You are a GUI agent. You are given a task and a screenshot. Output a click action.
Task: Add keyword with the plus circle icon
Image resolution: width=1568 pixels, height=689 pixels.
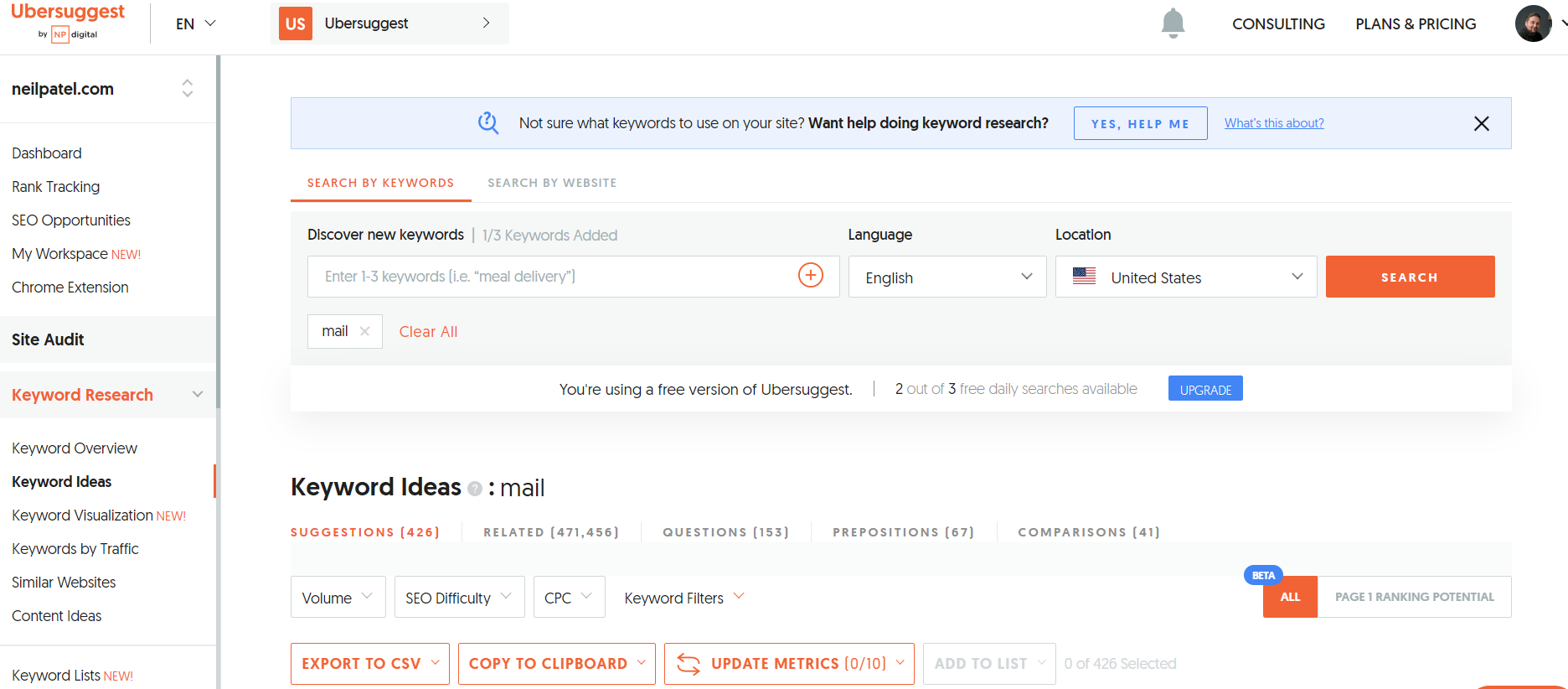tap(810, 275)
